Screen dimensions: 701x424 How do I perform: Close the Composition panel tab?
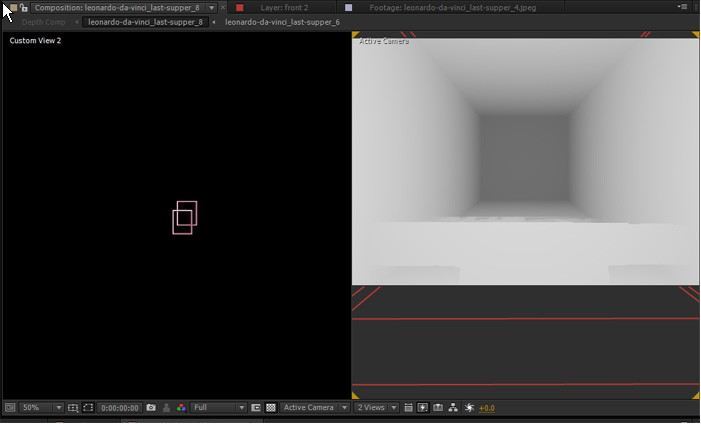pyautogui.click(x=223, y=8)
